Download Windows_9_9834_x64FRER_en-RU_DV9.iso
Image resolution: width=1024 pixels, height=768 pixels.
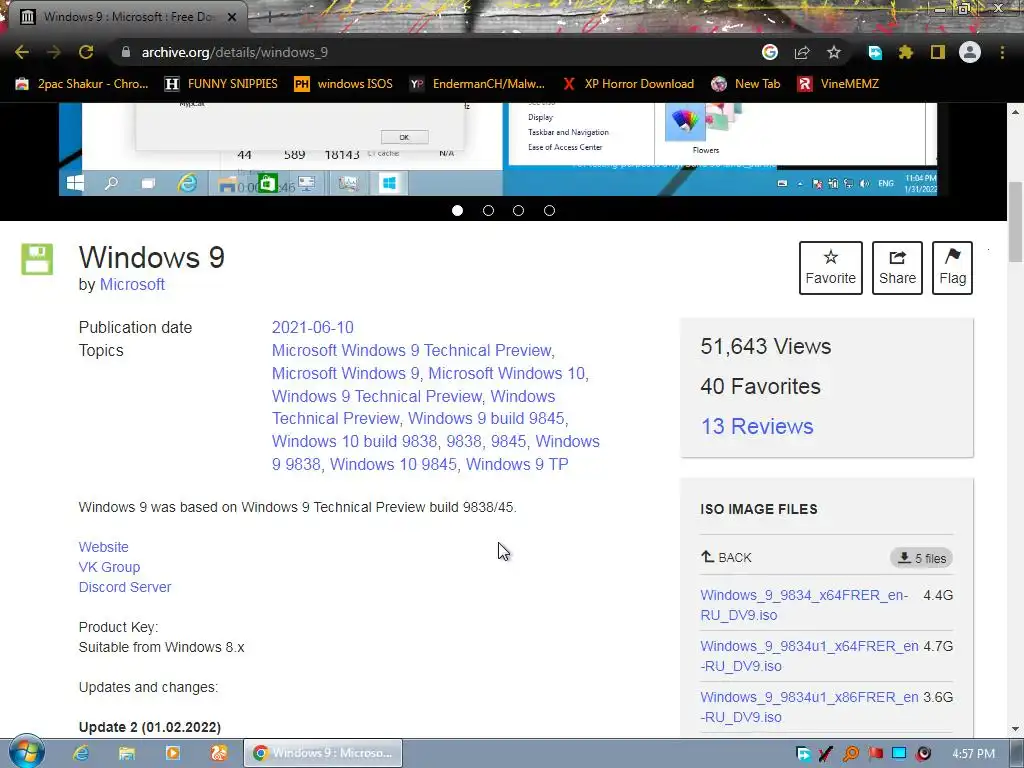click(804, 605)
